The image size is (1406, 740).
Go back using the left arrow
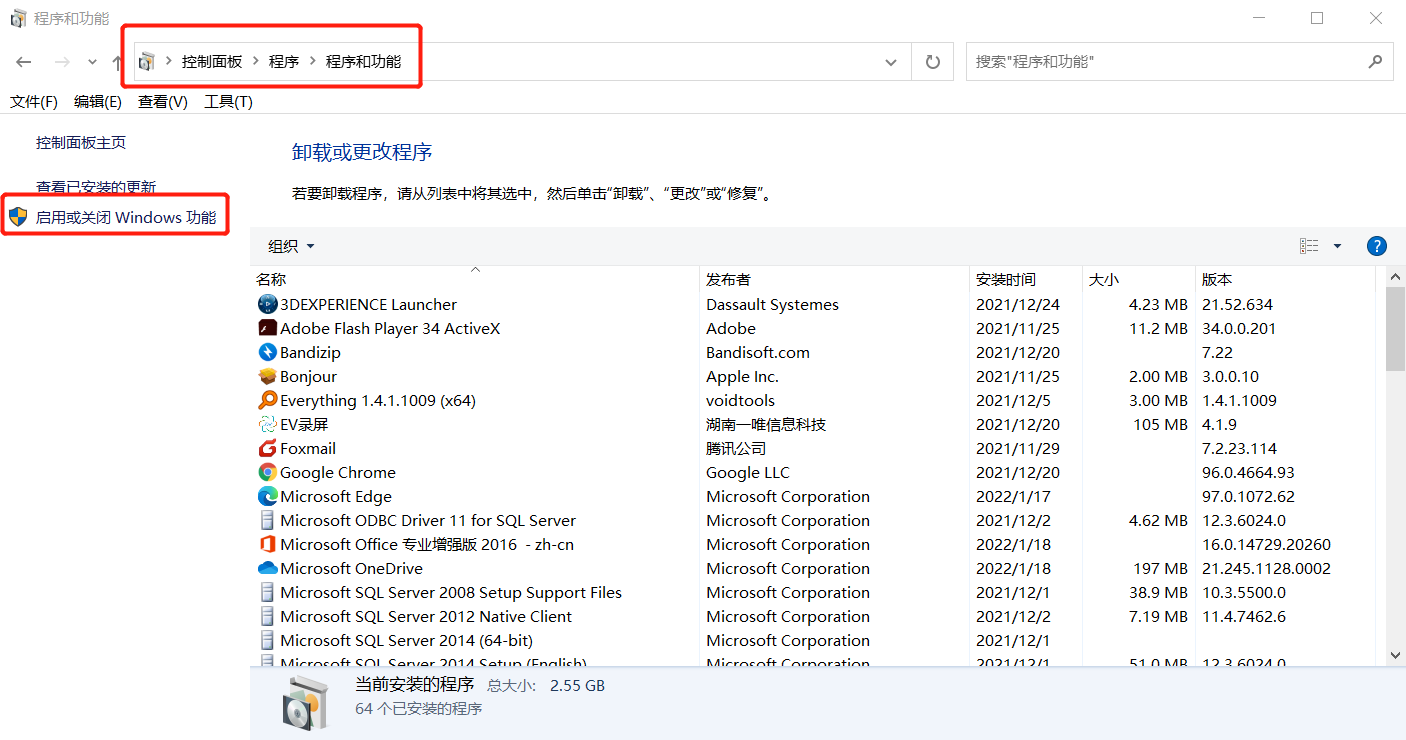(x=24, y=62)
